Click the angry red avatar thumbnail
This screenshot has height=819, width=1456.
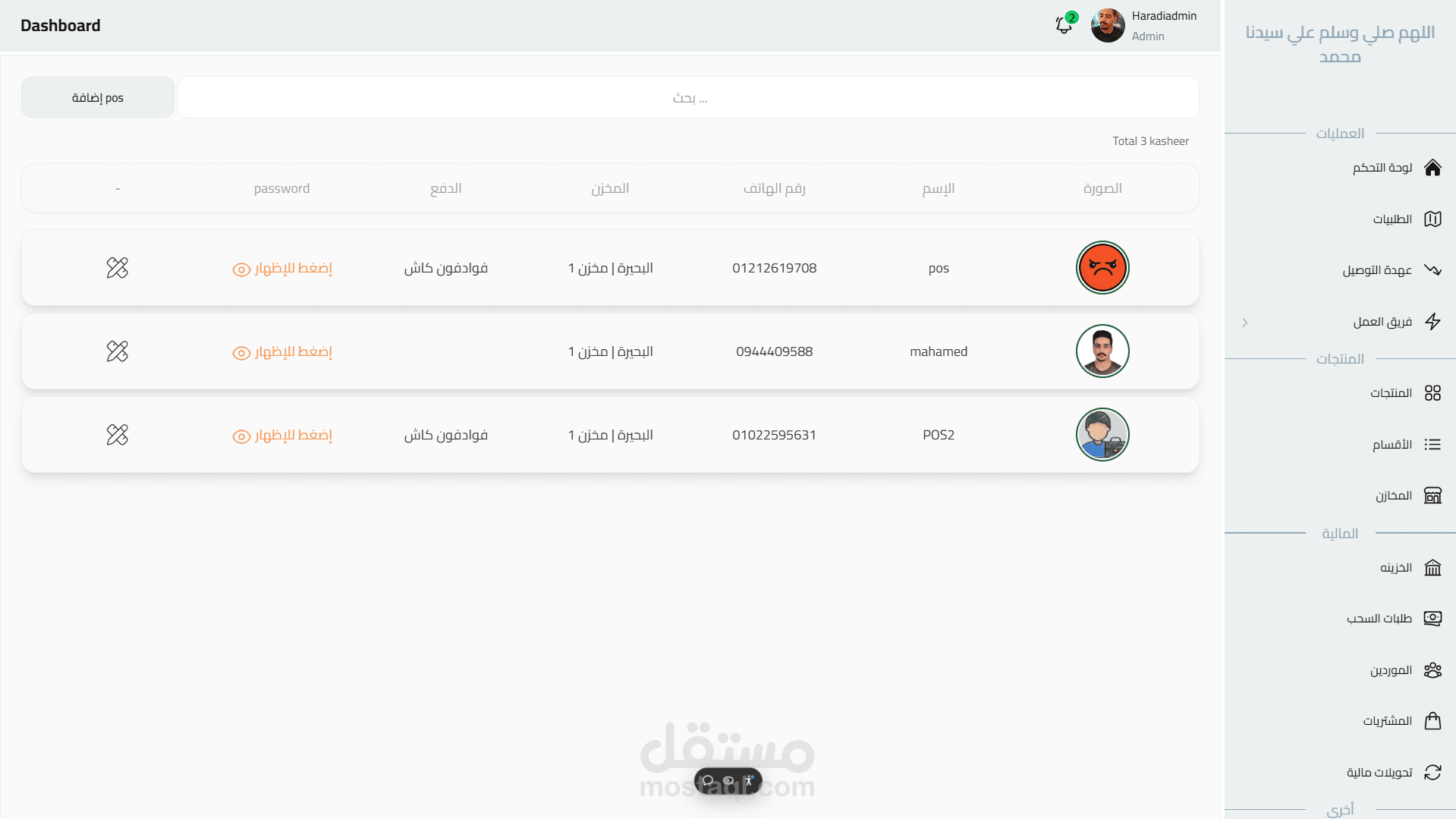[1102, 268]
